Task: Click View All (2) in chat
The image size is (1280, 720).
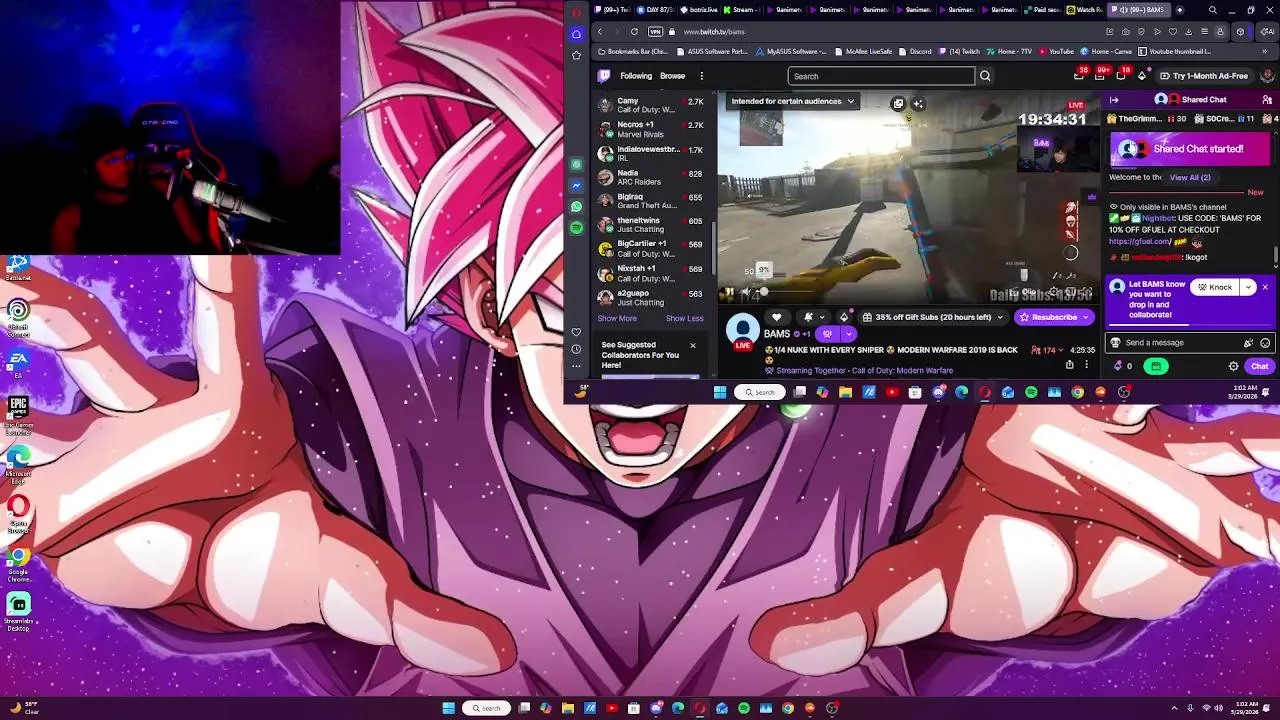Action: pos(1190,178)
